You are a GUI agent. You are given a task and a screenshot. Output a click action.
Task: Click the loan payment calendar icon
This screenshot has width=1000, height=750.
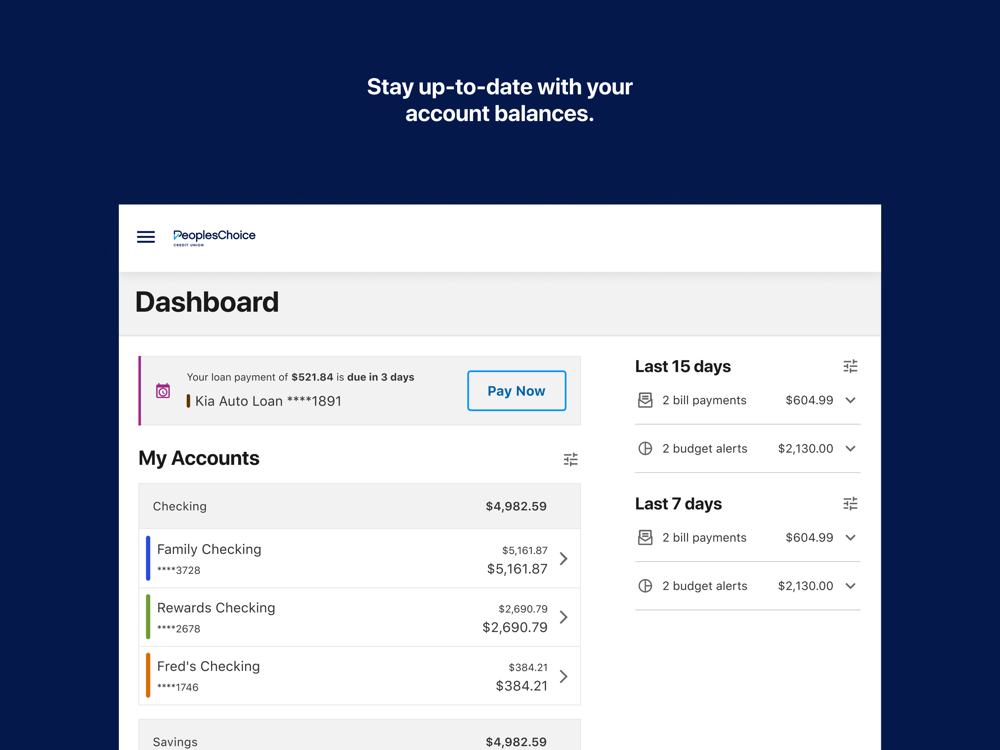[x=163, y=391]
